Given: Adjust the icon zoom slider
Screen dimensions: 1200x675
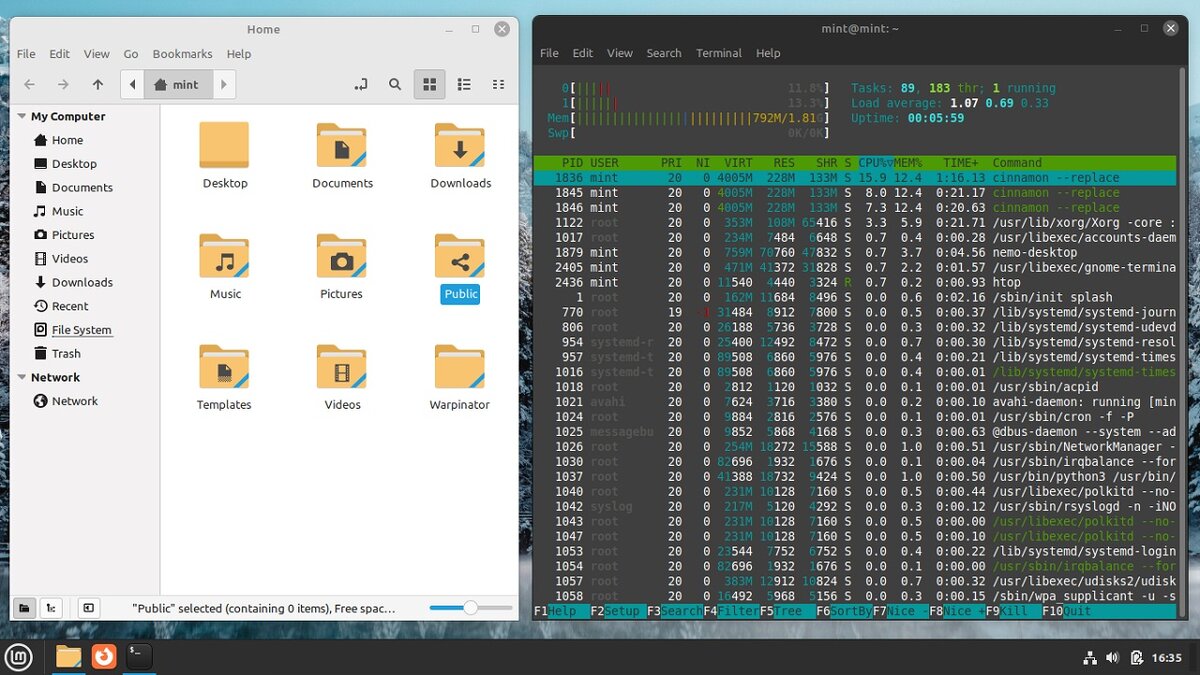Looking at the screenshot, I should (x=469, y=607).
